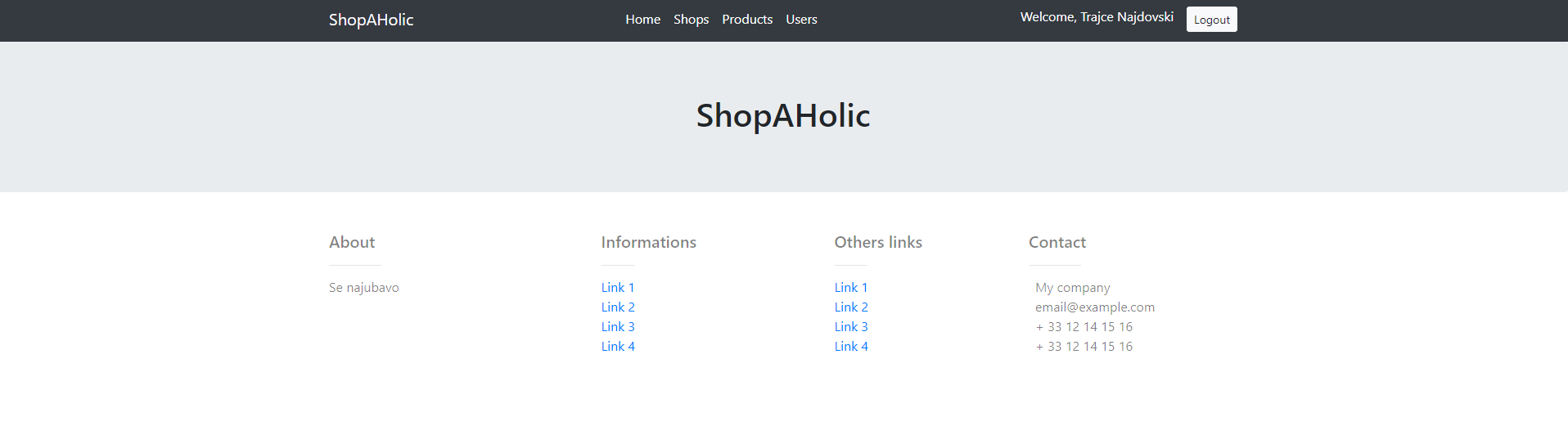Open Link 1 under Others links
Image resolution: width=1568 pixels, height=444 pixels.
[x=850, y=288]
